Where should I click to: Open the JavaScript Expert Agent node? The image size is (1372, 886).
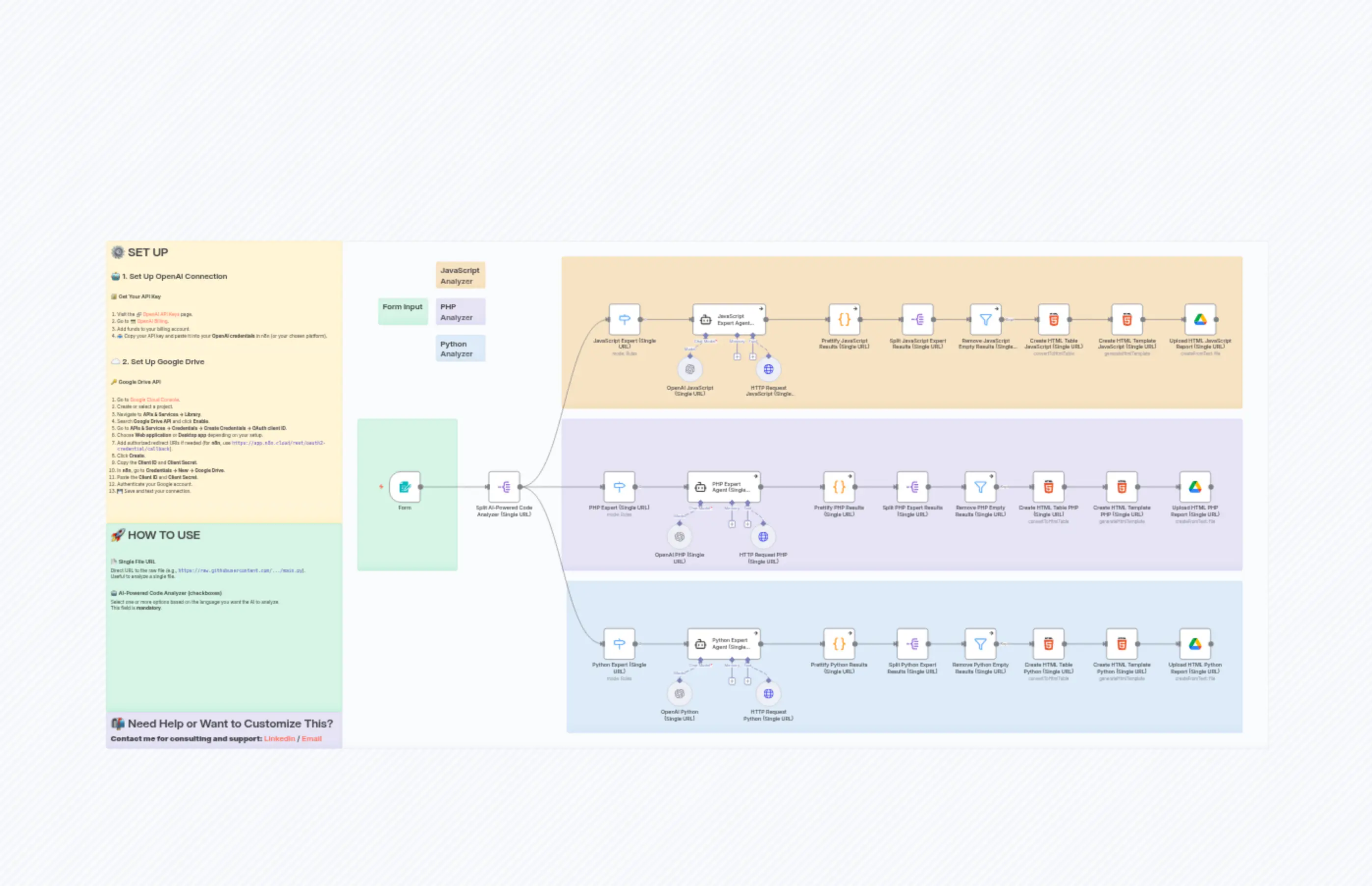coord(729,320)
